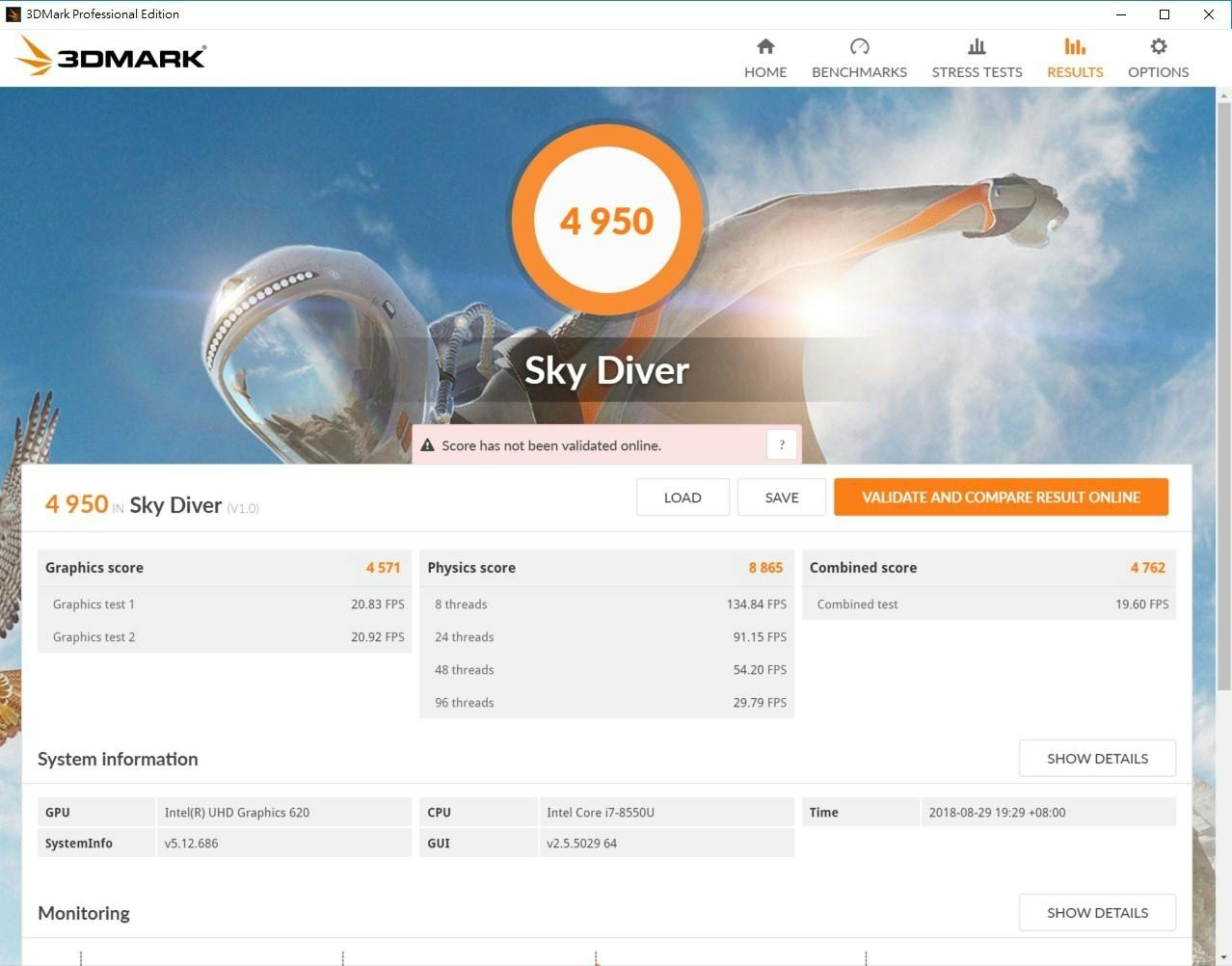
Task: Go to the BENCHMARKS tab label
Action: (x=860, y=72)
